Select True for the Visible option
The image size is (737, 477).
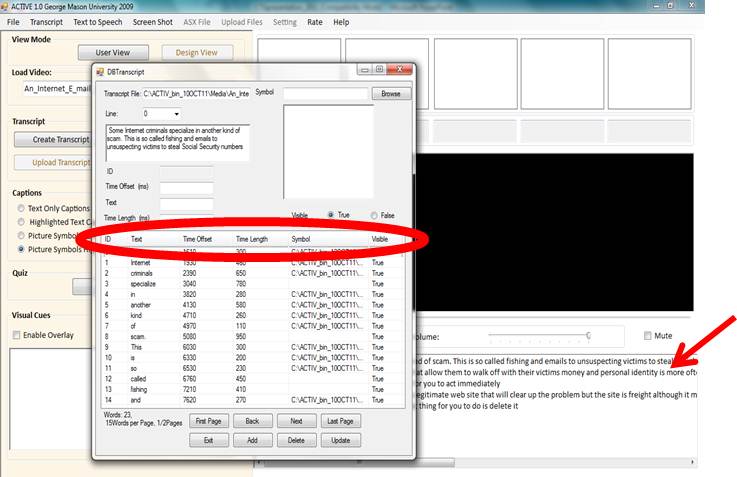(330, 215)
